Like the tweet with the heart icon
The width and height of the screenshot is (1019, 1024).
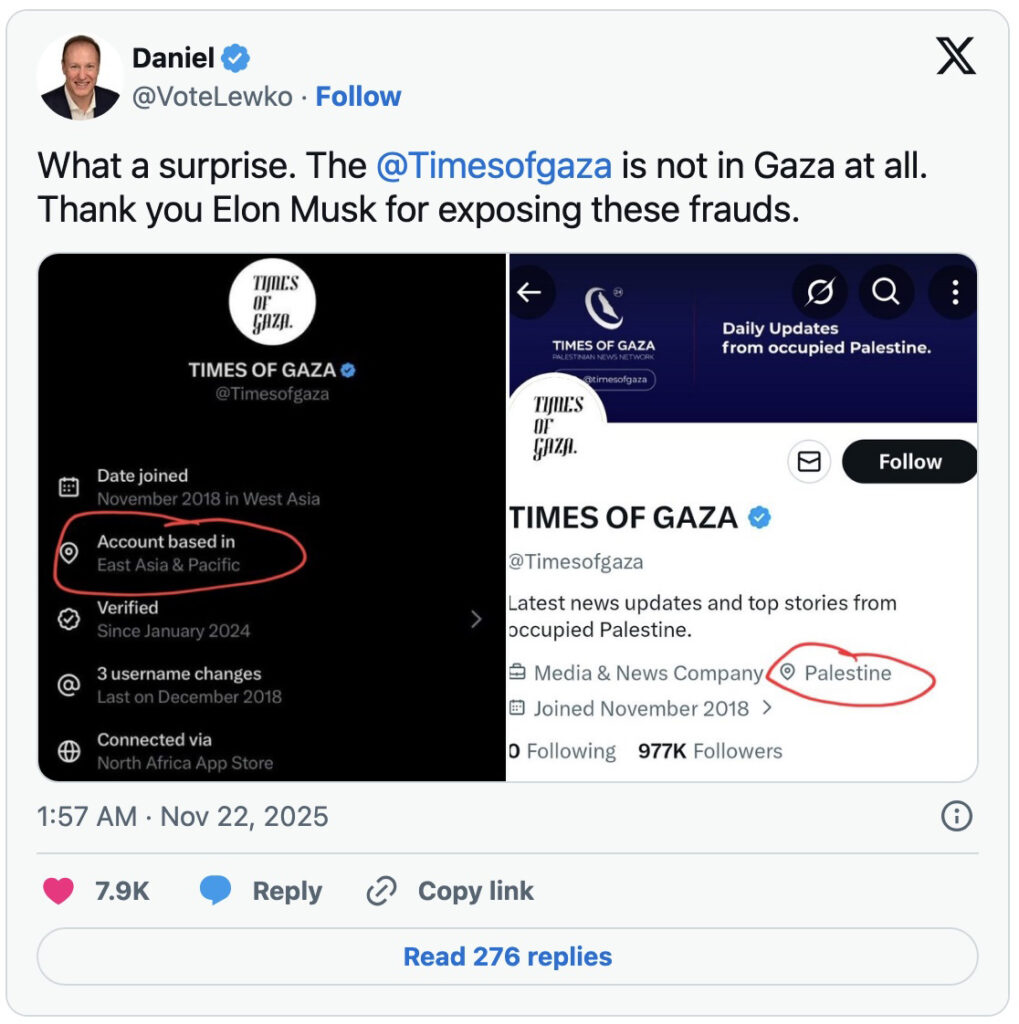tap(58, 890)
